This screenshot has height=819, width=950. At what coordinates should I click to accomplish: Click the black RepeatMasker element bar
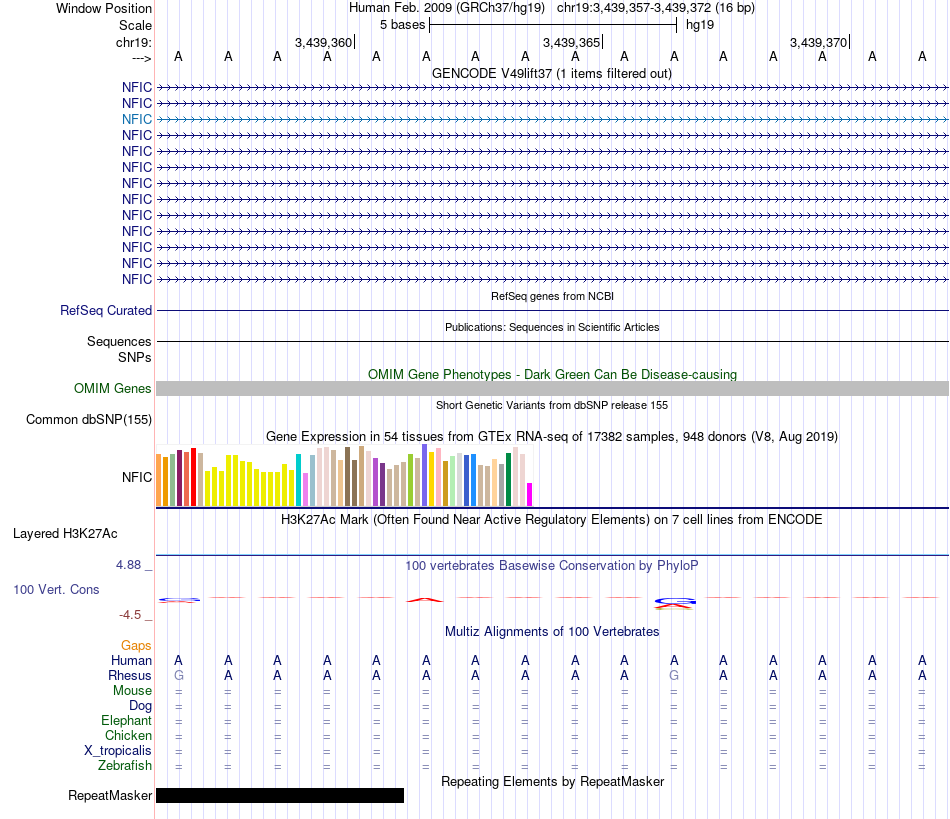click(280, 795)
